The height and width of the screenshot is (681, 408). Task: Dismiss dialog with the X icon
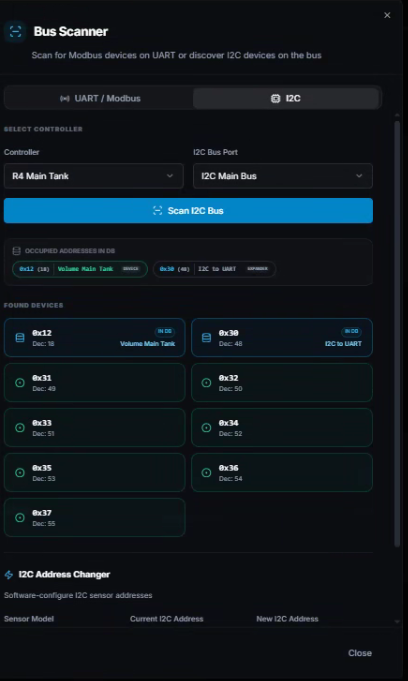coord(387,15)
